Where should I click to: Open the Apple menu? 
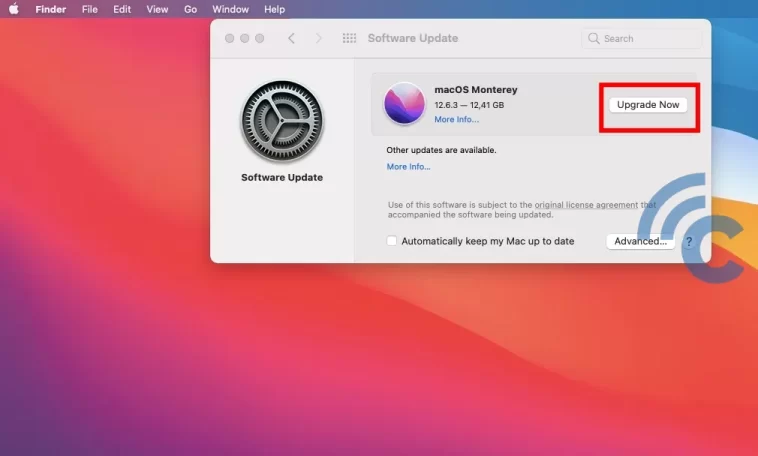point(14,9)
